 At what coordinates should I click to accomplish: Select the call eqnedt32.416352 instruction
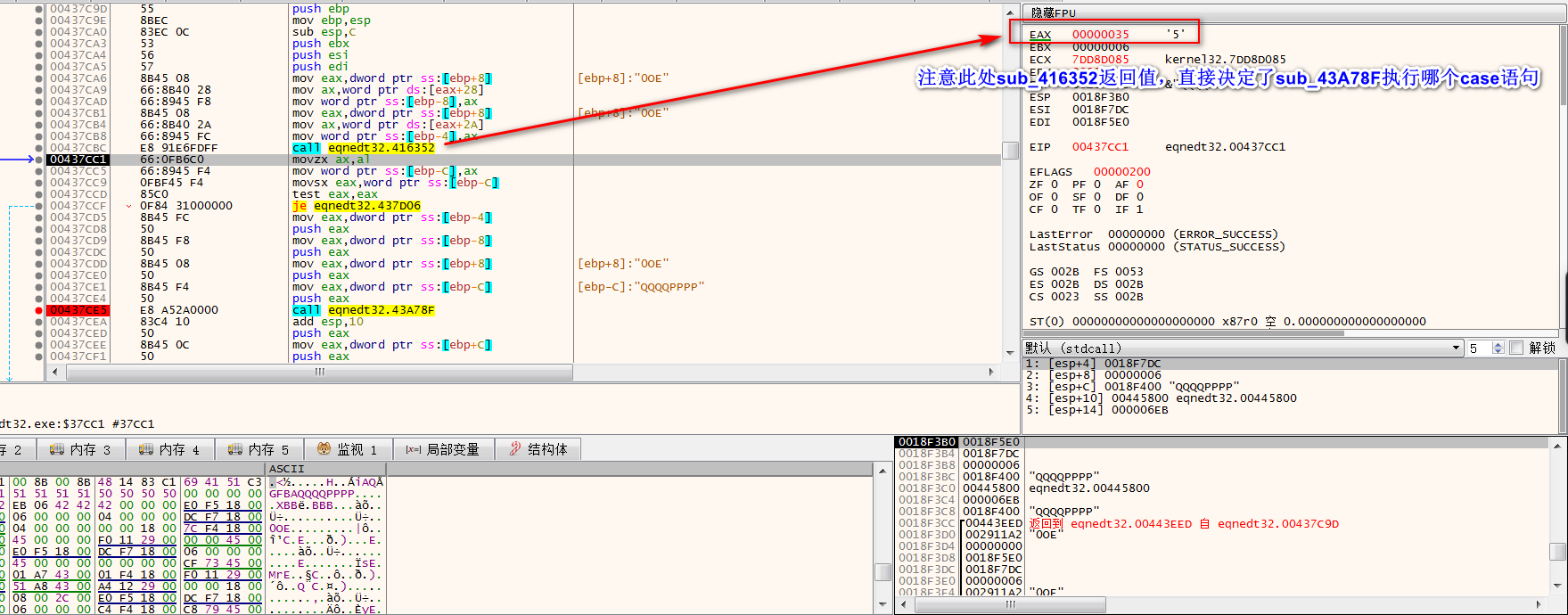[x=364, y=148]
